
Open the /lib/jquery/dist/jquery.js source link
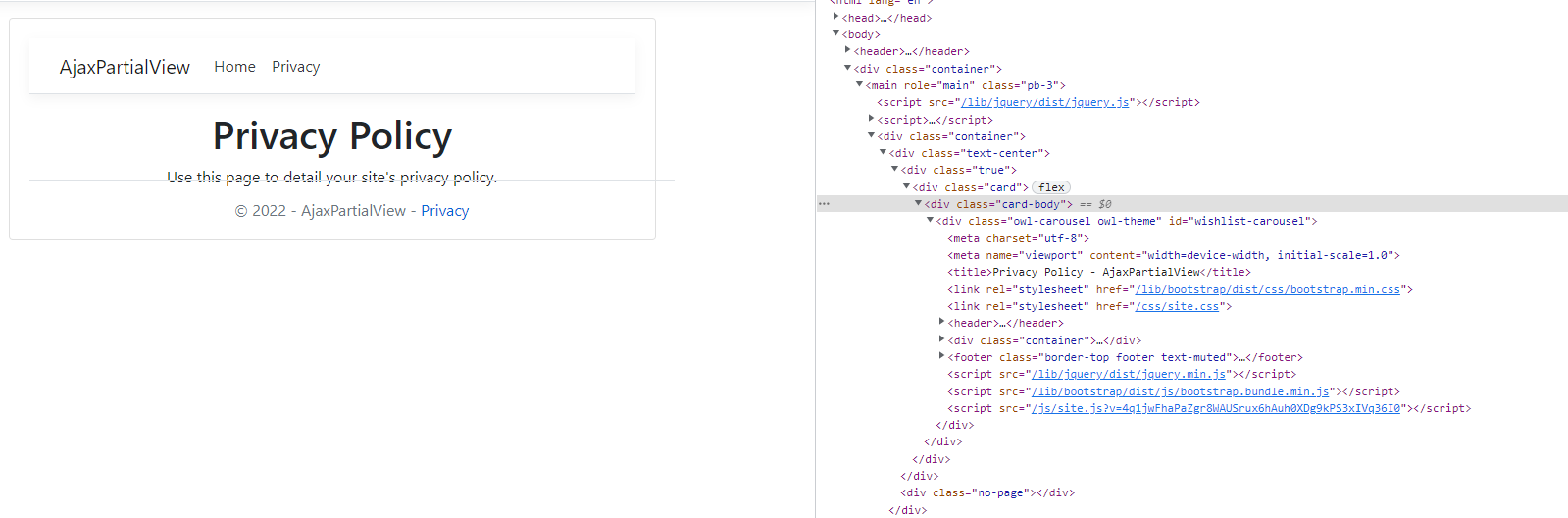click(x=1045, y=102)
